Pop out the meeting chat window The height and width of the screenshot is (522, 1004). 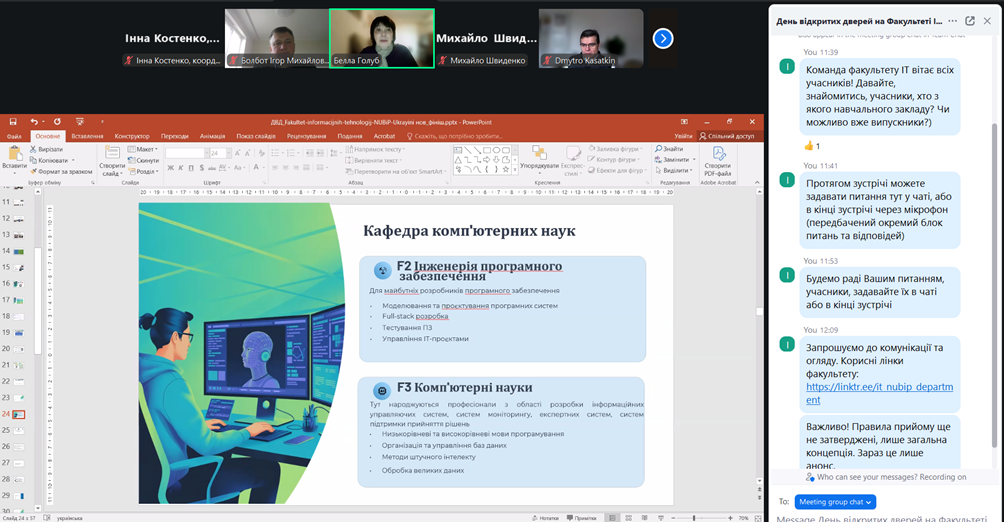(969, 20)
